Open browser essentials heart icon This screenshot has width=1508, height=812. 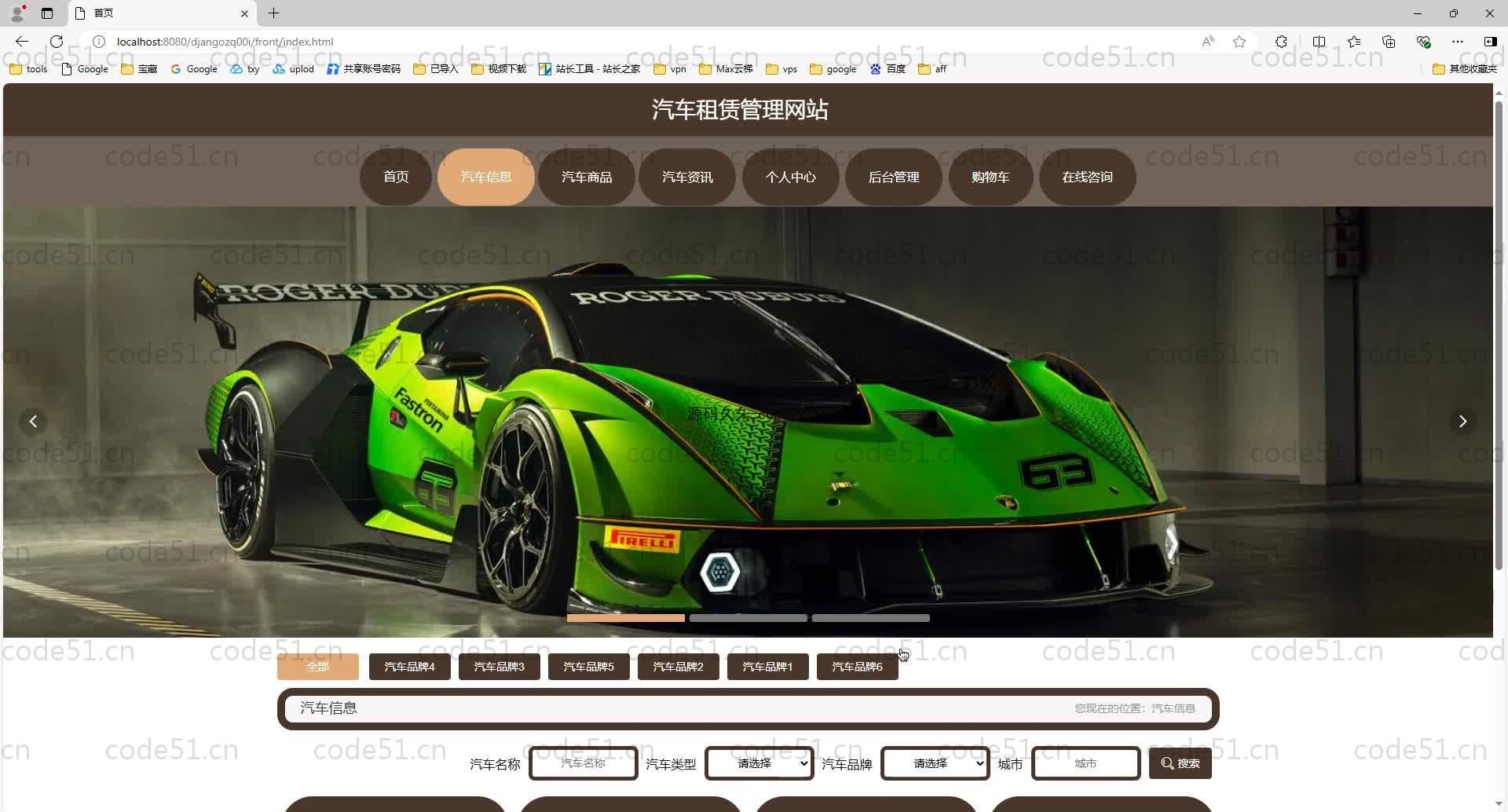point(1423,42)
